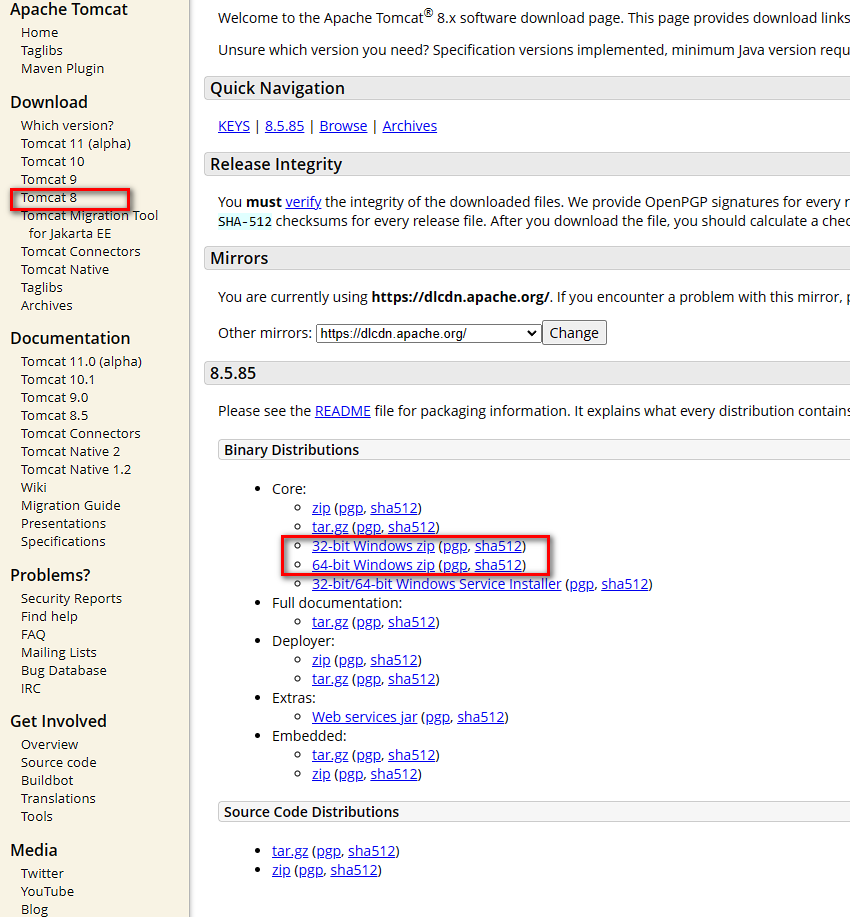Click the verify link in Release Integrity

click(303, 202)
